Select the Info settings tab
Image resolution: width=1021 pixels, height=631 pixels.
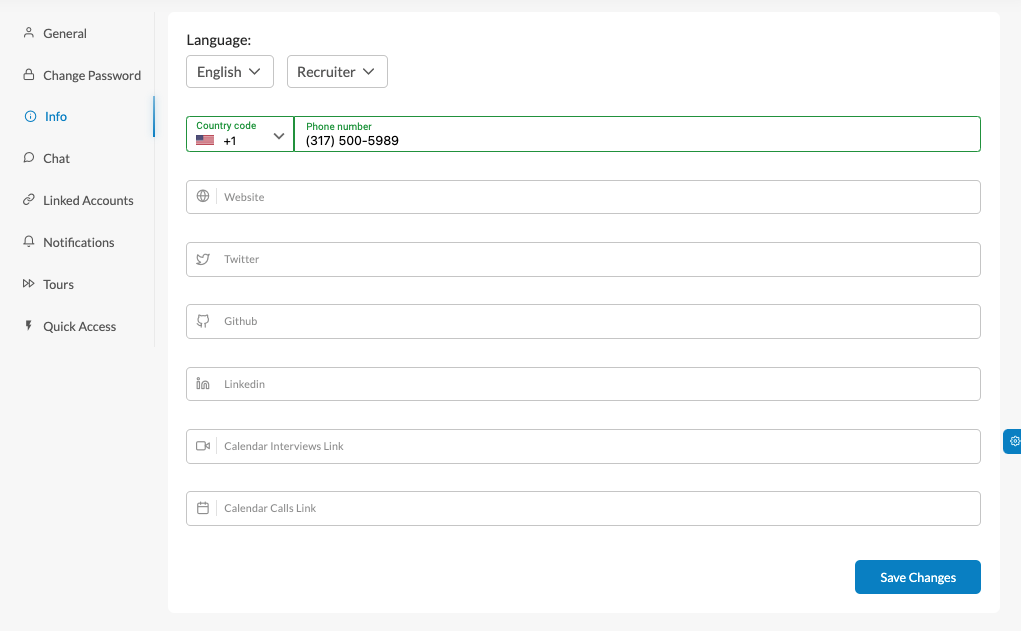[x=55, y=117]
